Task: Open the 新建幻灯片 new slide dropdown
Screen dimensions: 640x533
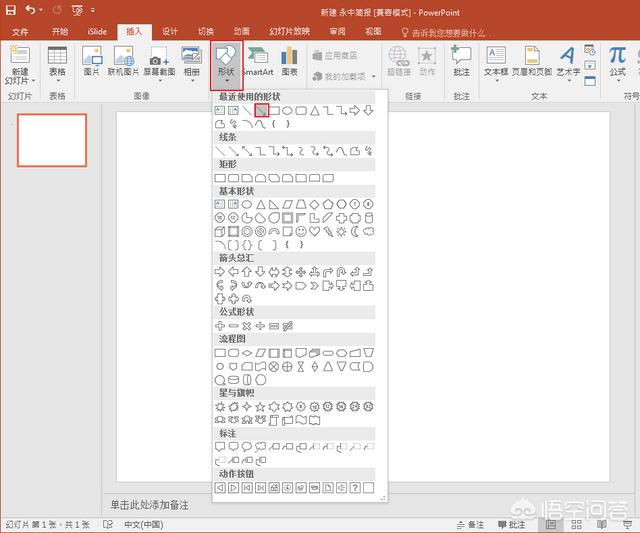Action: click(20, 78)
